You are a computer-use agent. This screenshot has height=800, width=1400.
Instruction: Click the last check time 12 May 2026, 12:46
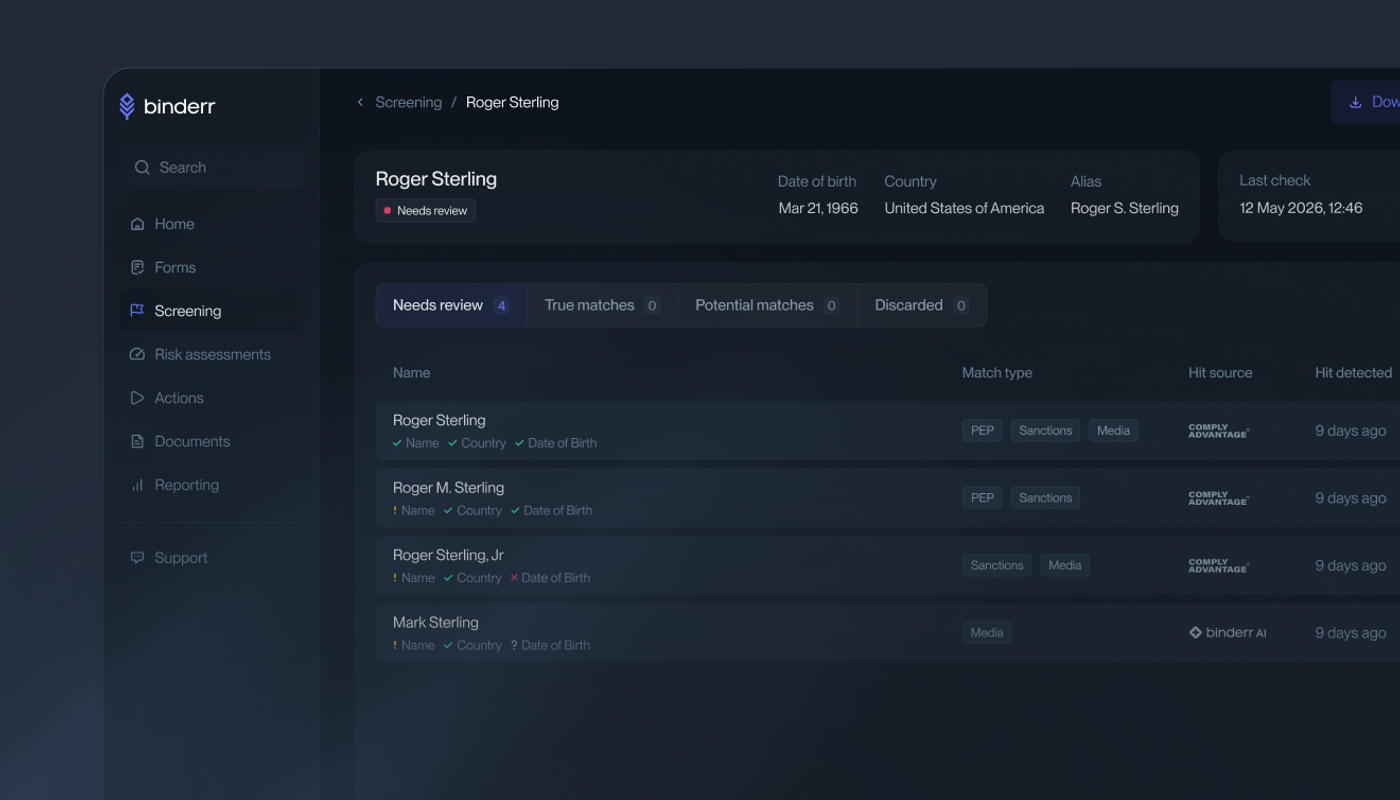[1301, 208]
